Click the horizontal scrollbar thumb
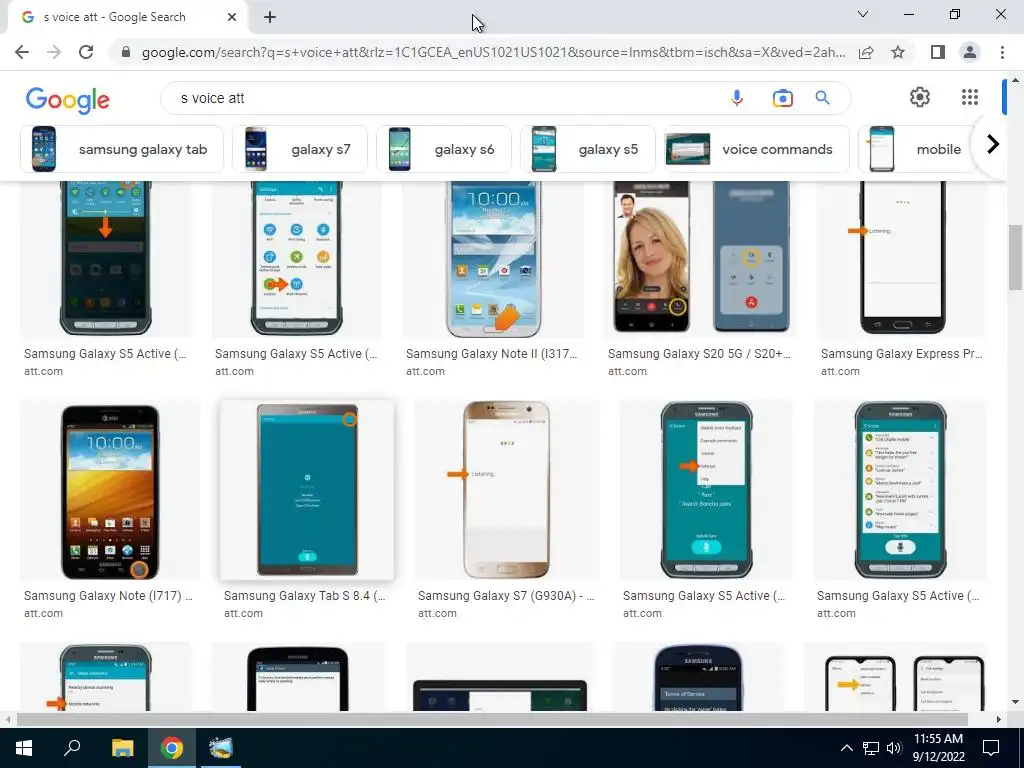The width and height of the screenshot is (1024, 768). 492,719
